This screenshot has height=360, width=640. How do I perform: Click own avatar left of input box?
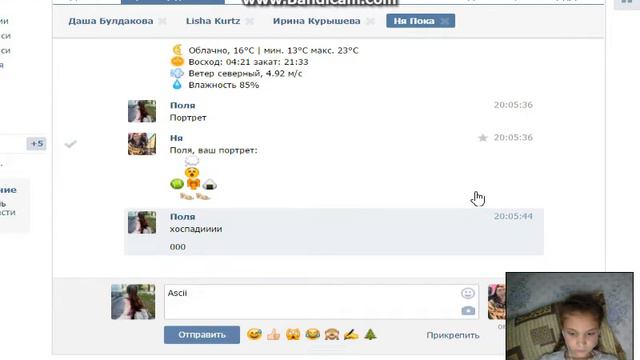coord(133,302)
